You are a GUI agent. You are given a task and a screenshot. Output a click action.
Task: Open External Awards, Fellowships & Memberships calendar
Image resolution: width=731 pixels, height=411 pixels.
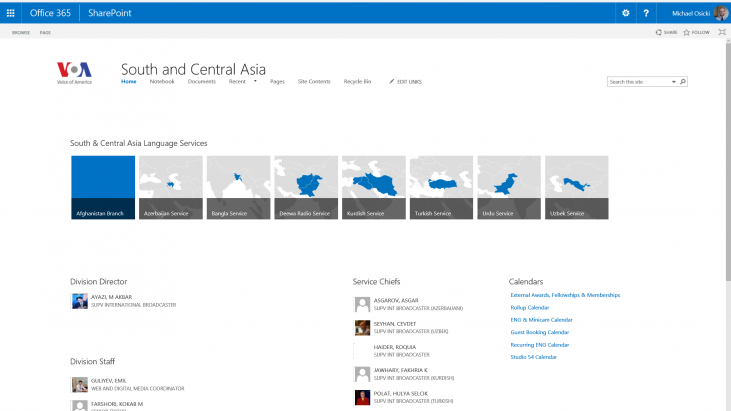tap(565, 295)
